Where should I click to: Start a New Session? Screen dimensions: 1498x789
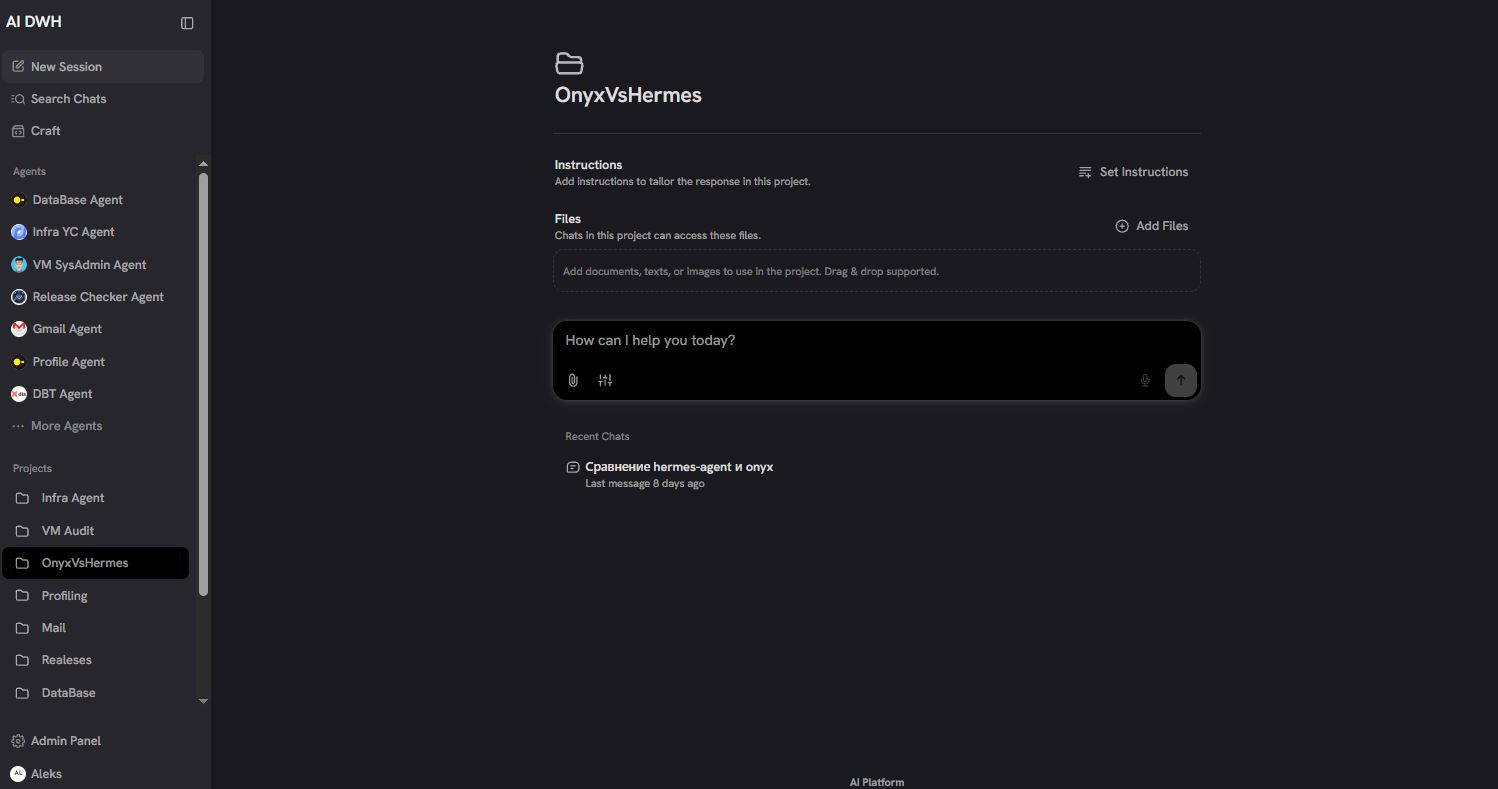click(x=103, y=67)
